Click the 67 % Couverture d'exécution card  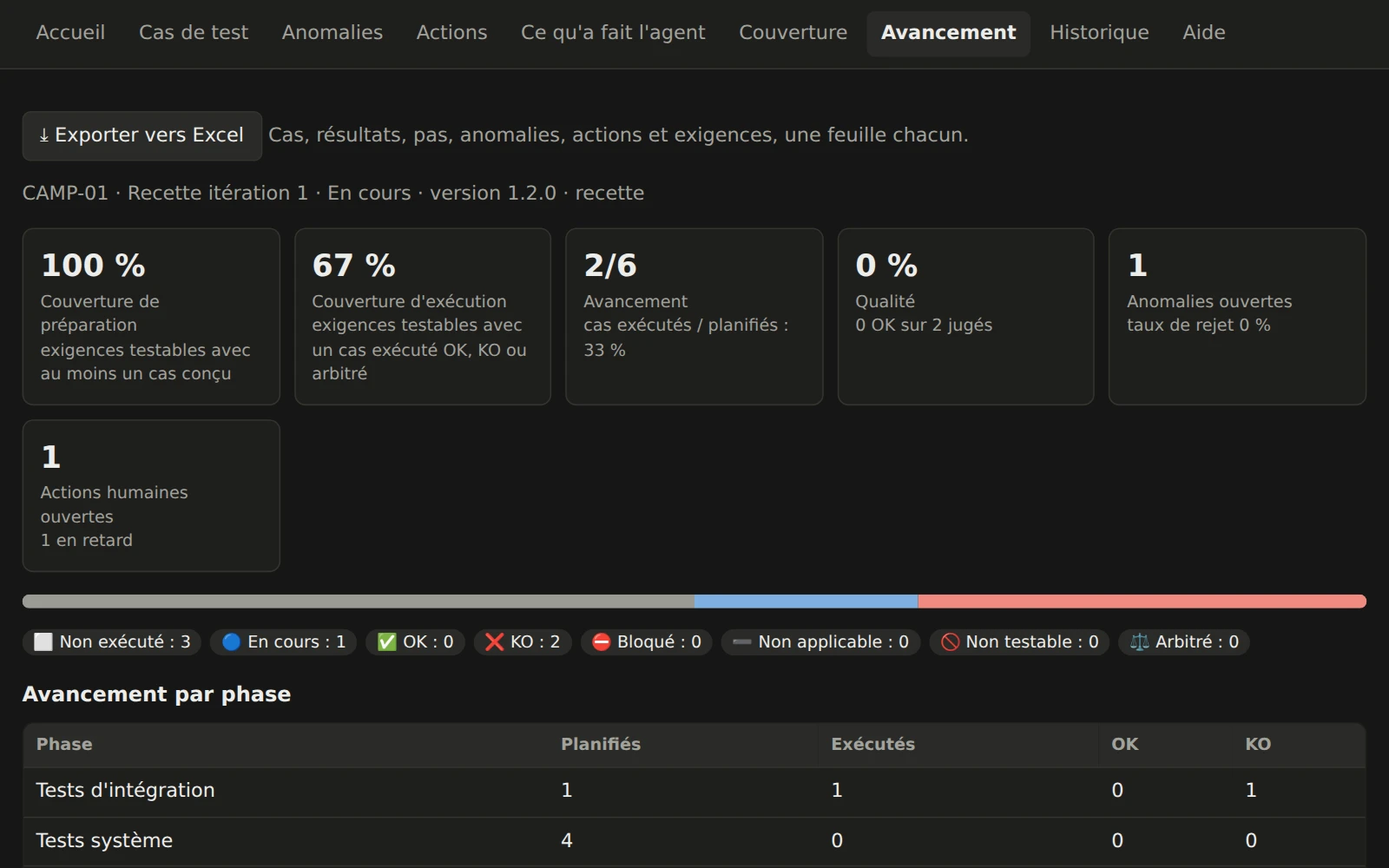click(423, 317)
